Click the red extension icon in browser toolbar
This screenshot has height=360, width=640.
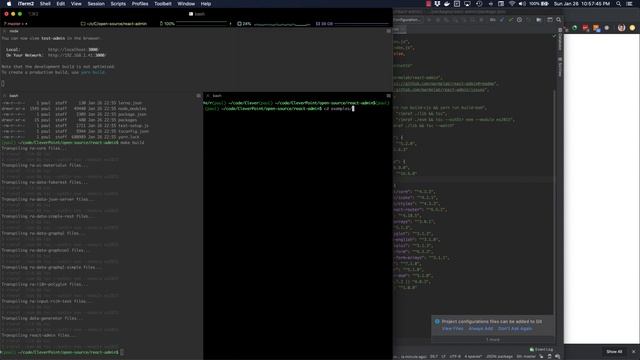click(x=586, y=28)
